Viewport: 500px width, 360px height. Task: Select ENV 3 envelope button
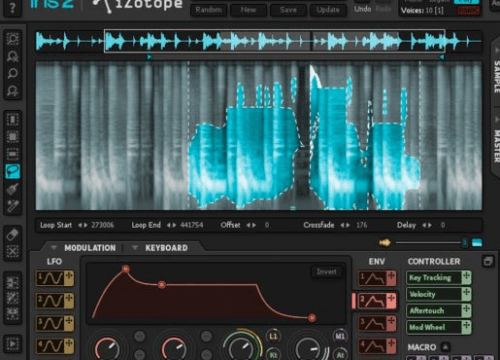(x=373, y=323)
